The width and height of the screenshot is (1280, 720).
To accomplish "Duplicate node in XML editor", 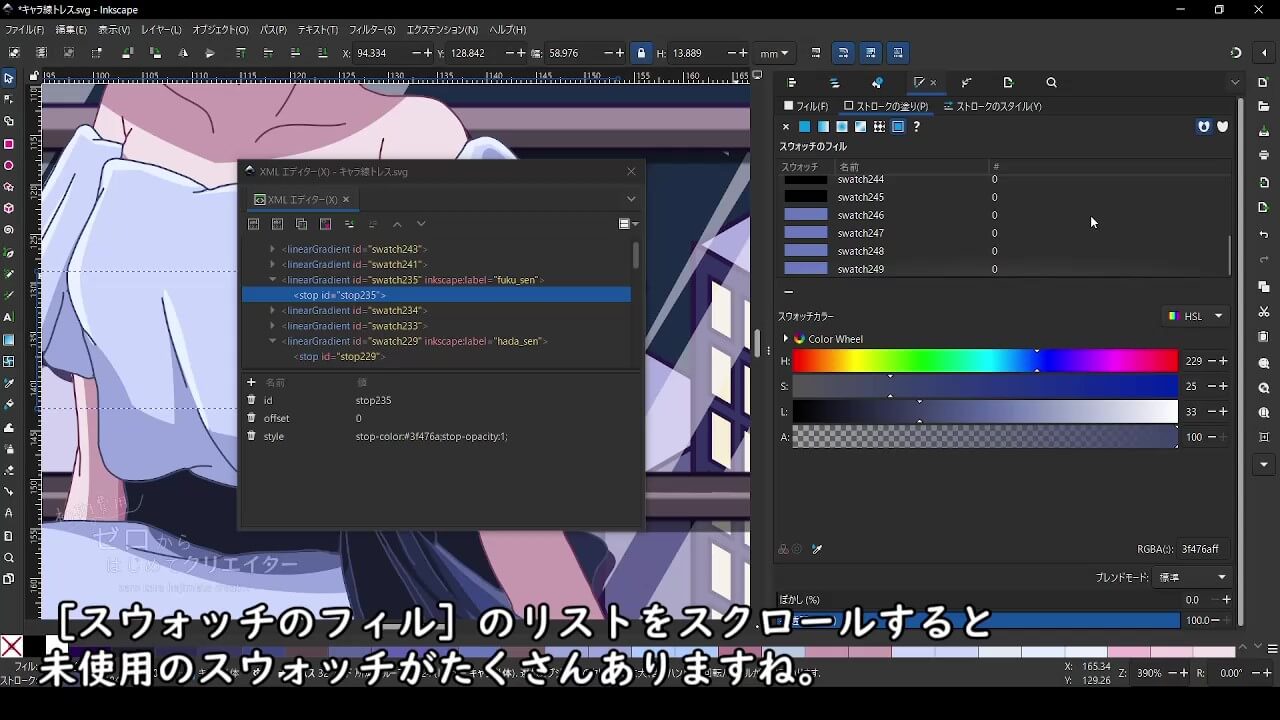I will [x=302, y=225].
